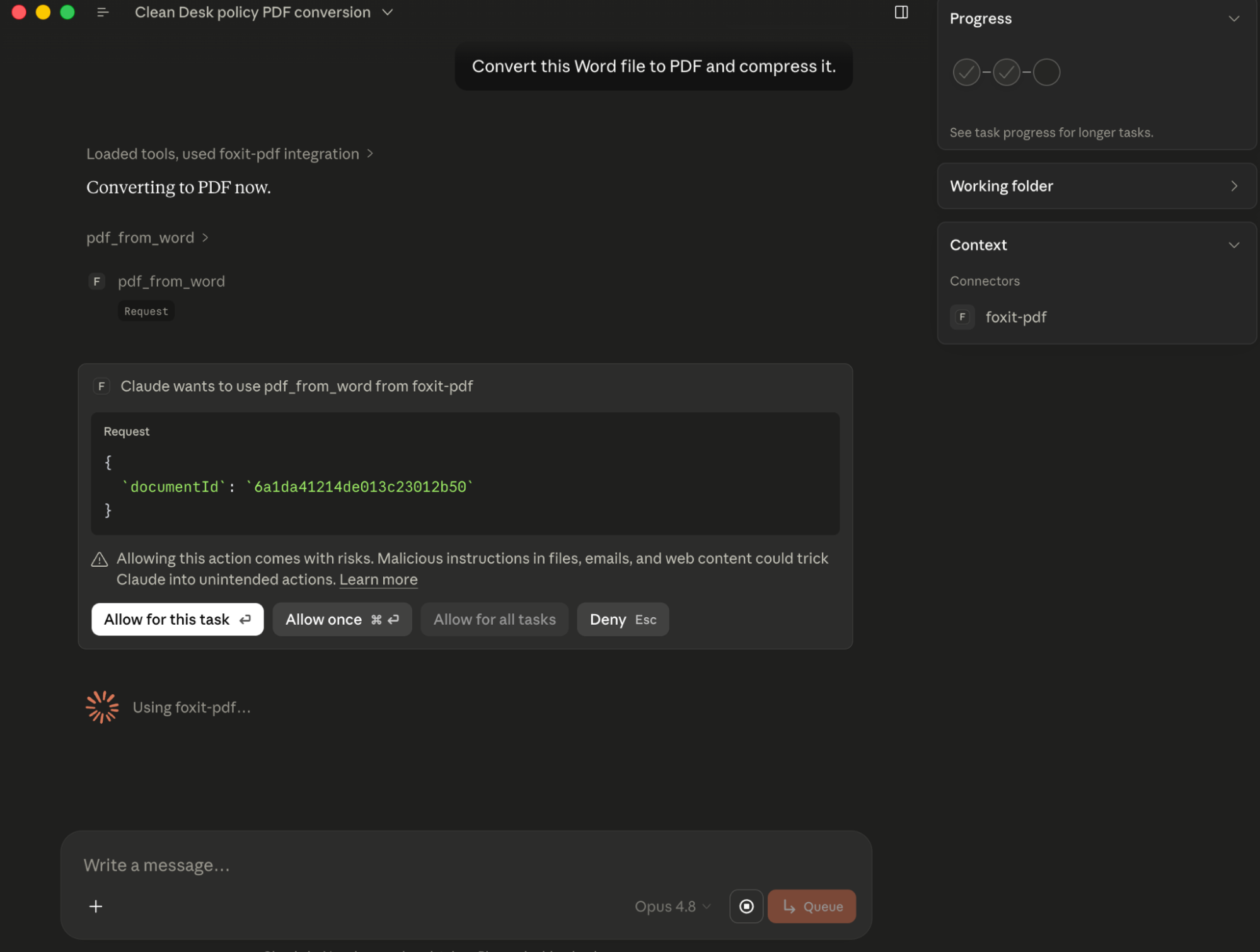Click the F icon in permission dialog header
Viewport: 1260px width, 952px height.
pos(101,386)
